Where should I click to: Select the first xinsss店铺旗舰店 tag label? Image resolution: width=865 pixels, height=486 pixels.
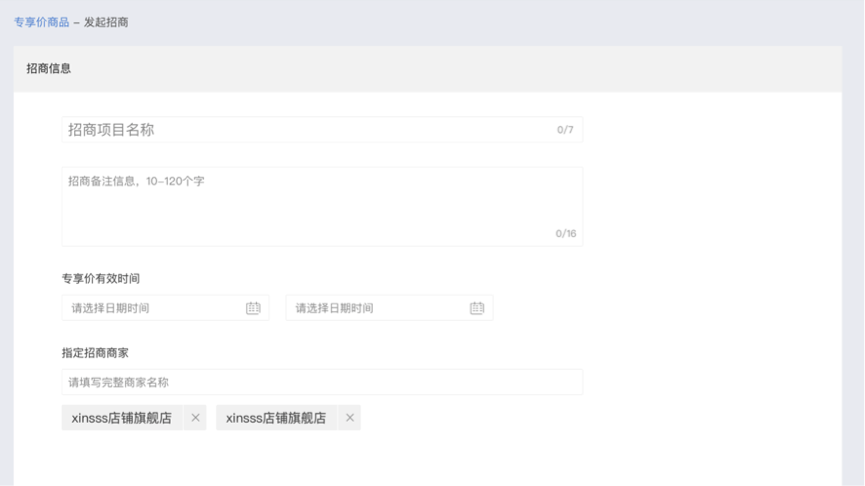pos(121,418)
